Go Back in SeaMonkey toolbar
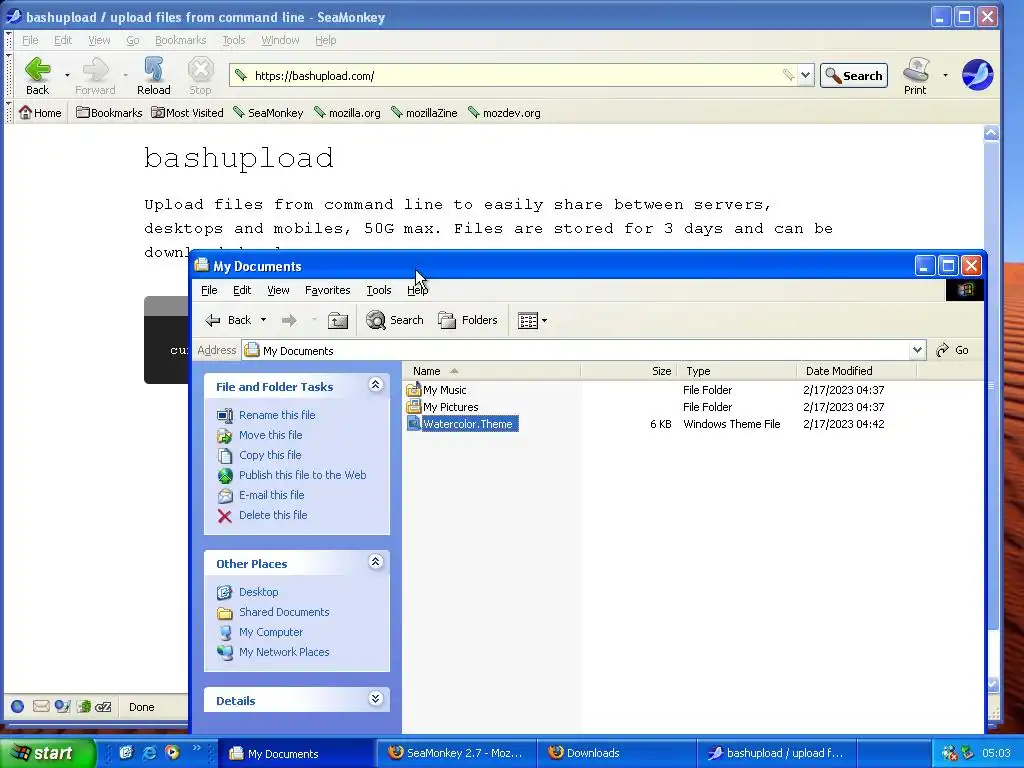 [x=37, y=76]
